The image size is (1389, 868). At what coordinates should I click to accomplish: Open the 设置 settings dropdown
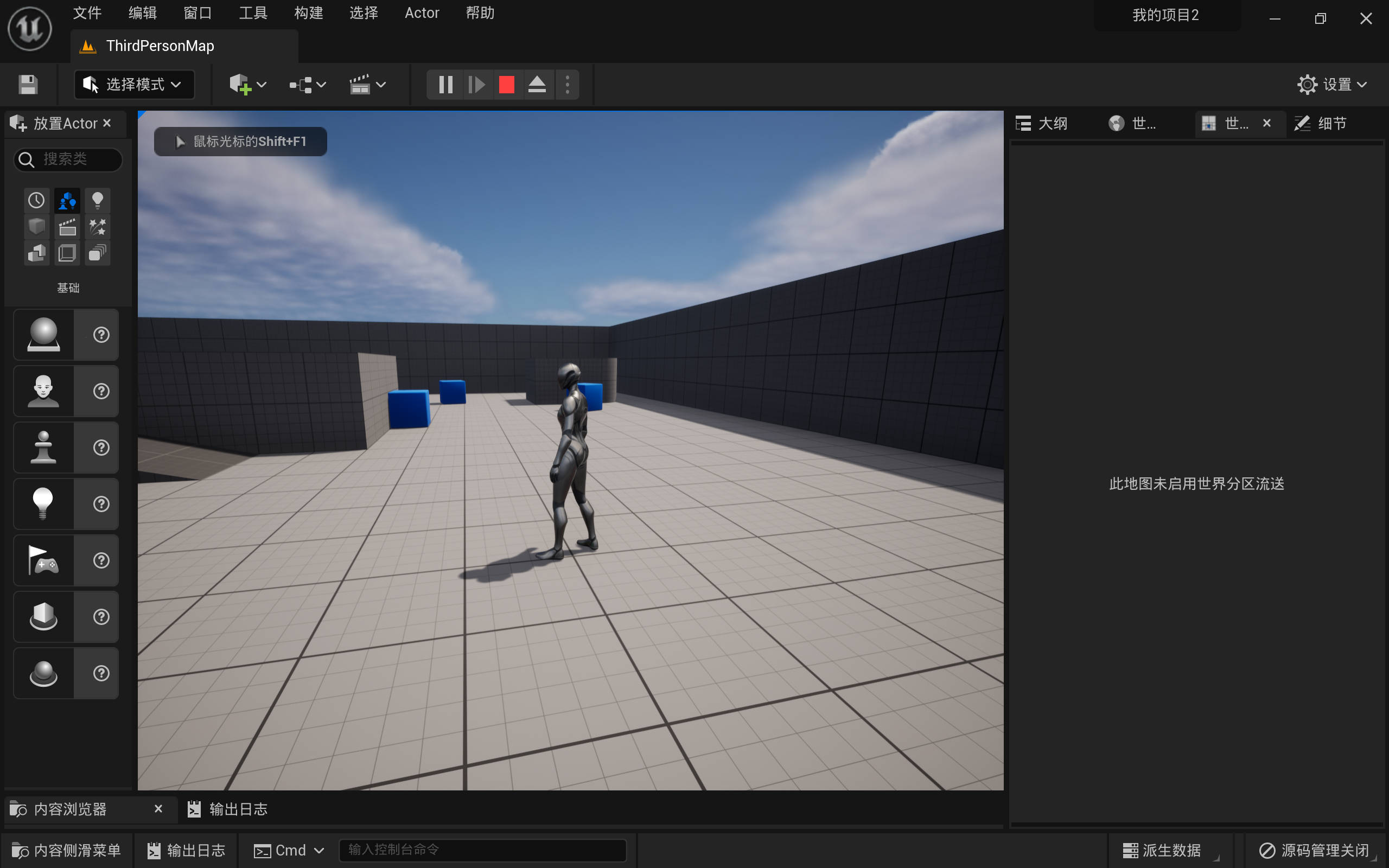pyautogui.click(x=1331, y=85)
